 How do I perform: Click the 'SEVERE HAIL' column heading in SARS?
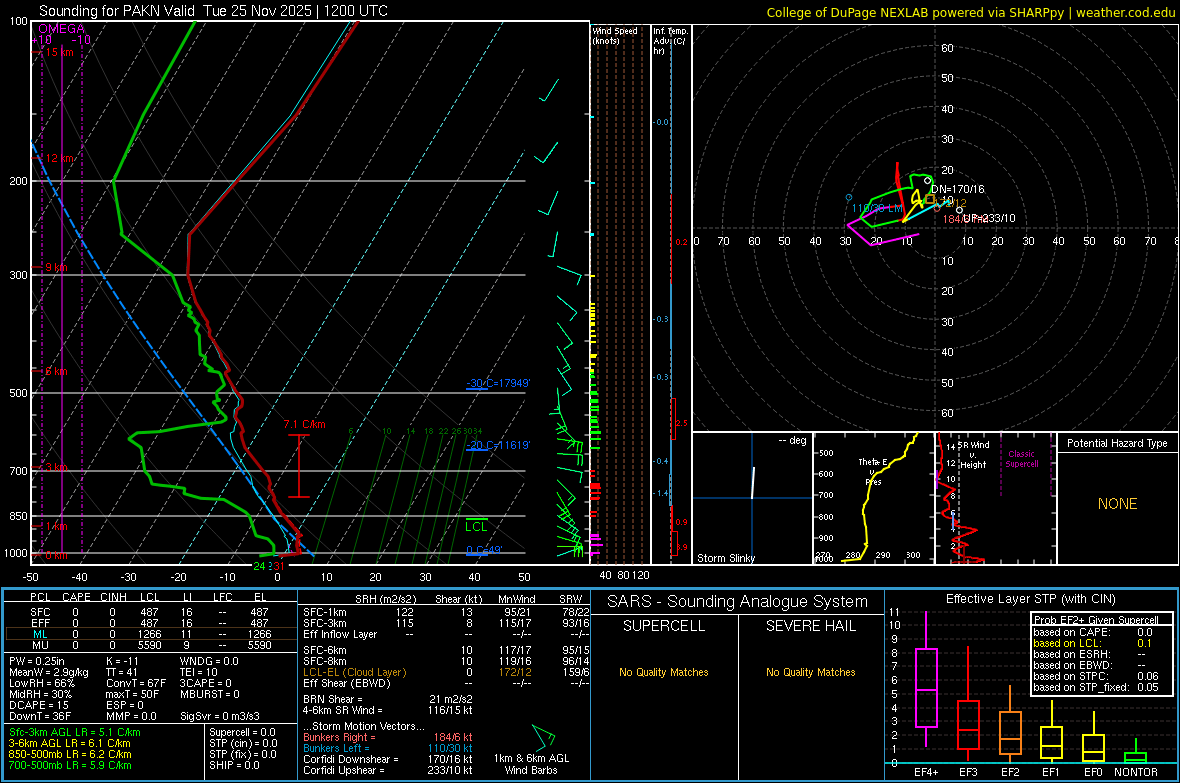tap(810, 626)
